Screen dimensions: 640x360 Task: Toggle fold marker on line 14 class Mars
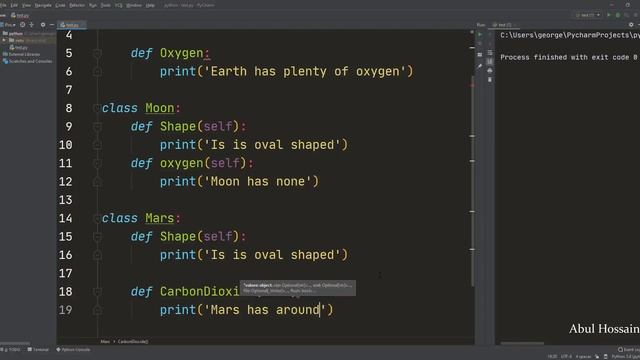97,218
